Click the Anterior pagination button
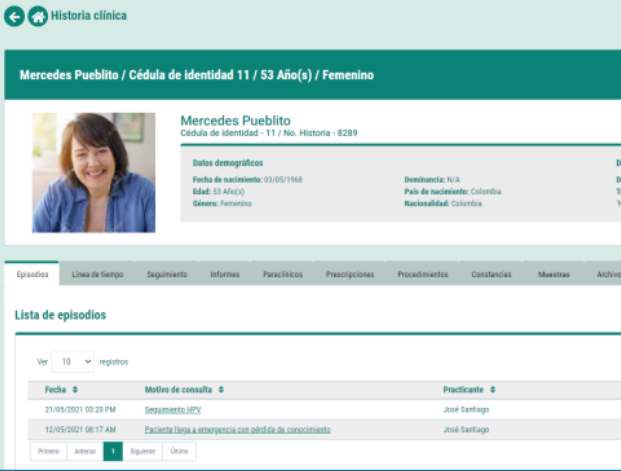621x471 pixels. tap(85, 451)
